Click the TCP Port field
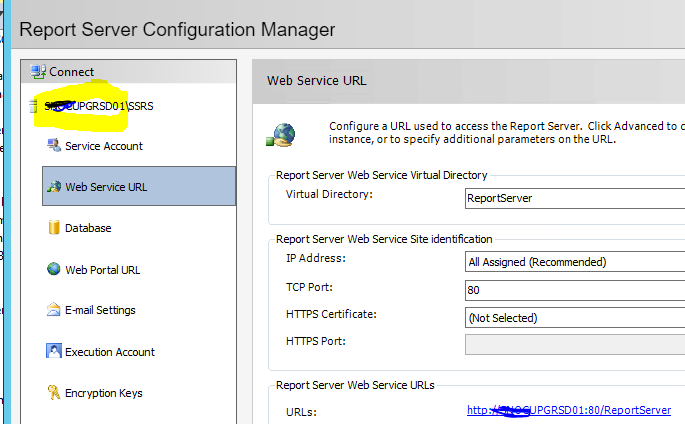This screenshot has height=424, width=685. [575, 290]
